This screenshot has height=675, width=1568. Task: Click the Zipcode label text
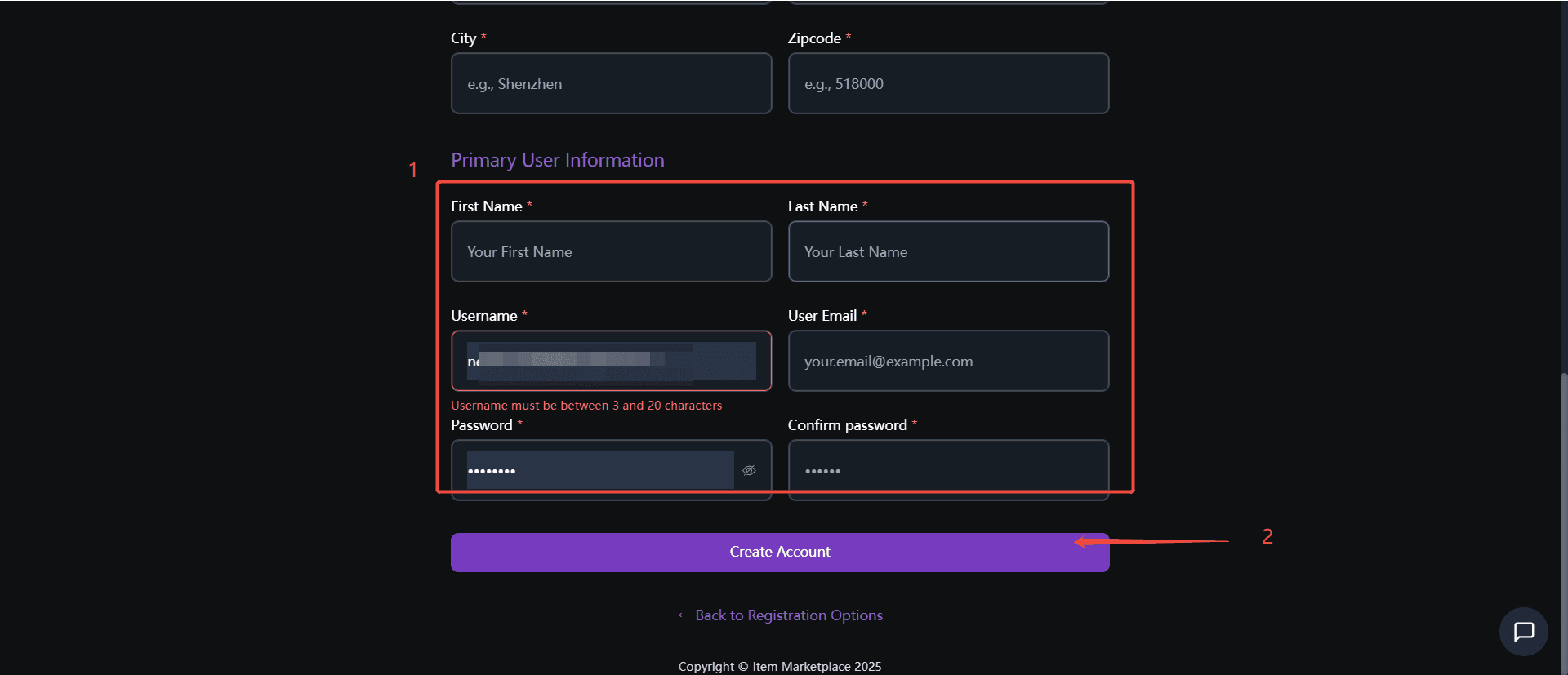813,38
